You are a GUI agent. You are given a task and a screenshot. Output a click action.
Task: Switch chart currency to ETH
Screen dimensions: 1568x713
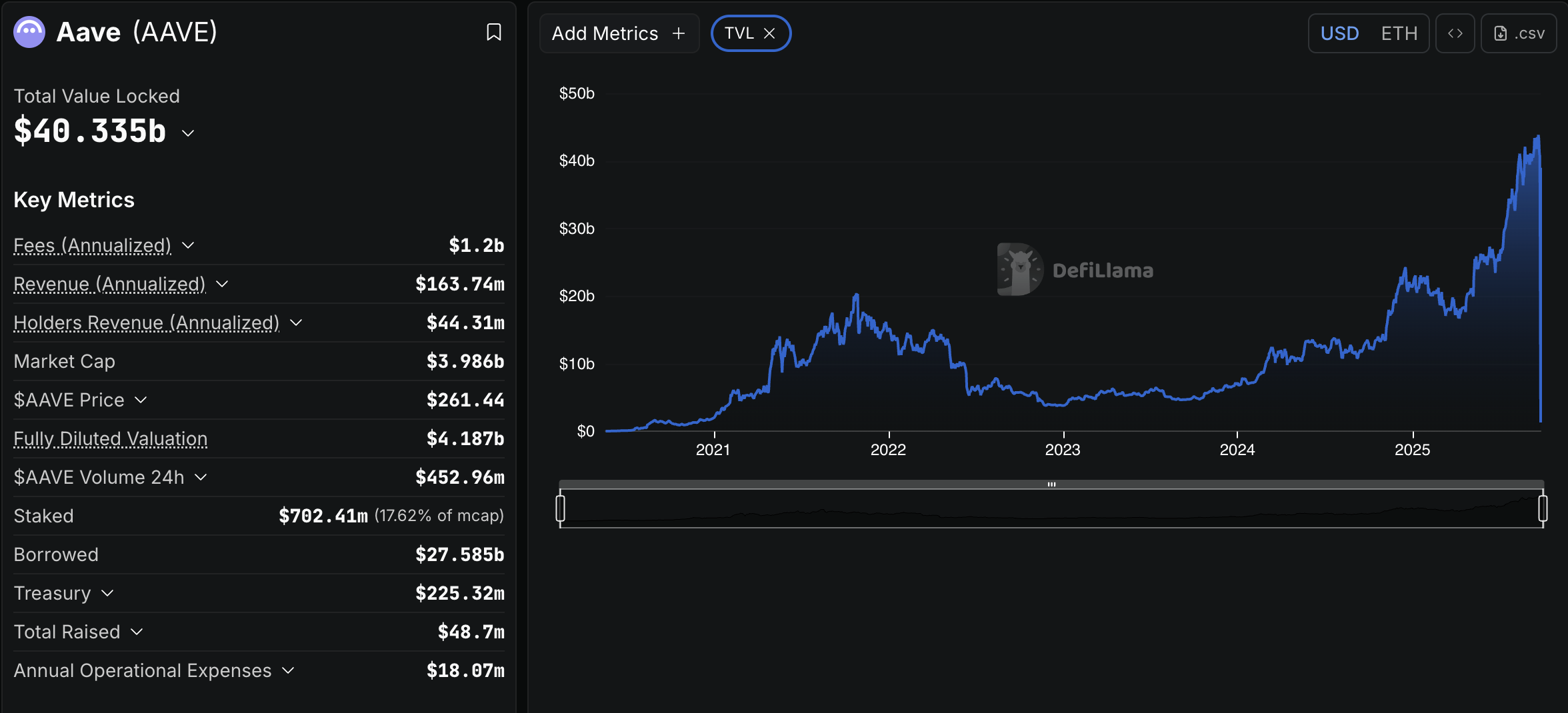click(x=1399, y=33)
